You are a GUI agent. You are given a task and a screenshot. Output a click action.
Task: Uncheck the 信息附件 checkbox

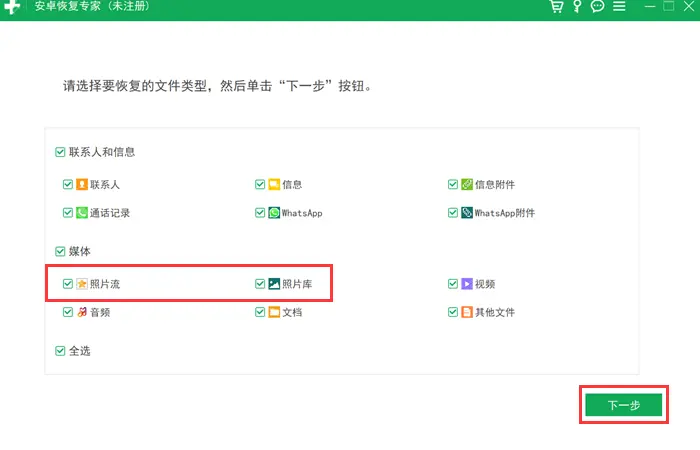coord(453,184)
